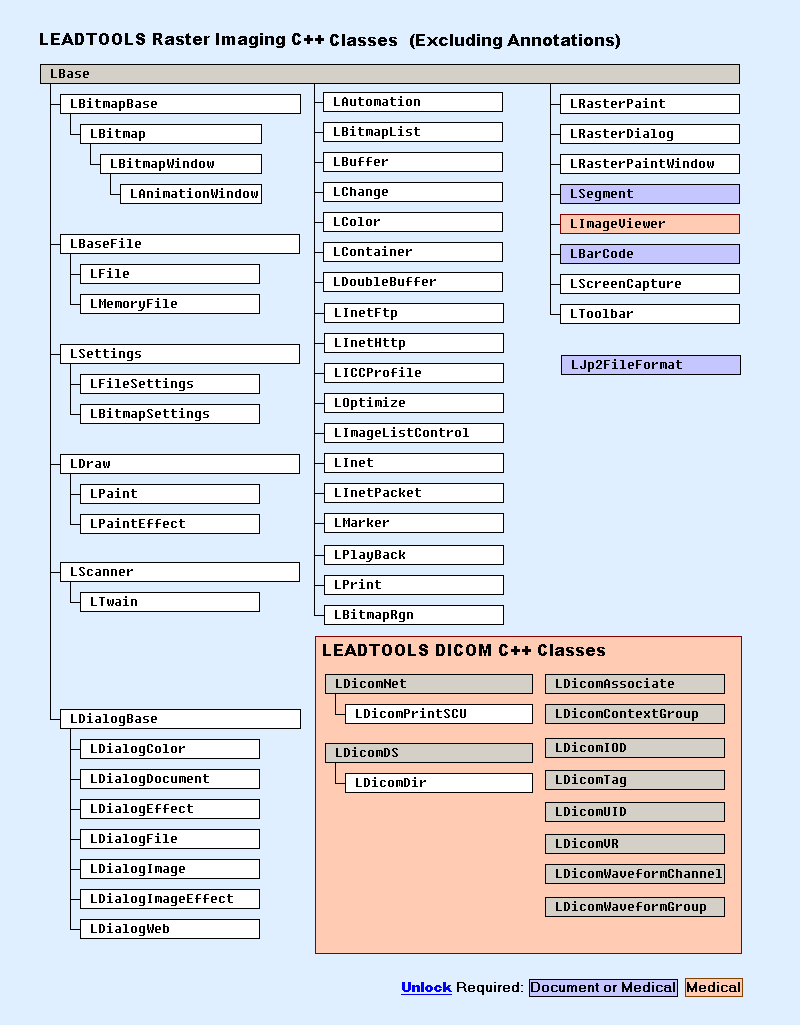Open the LDicomPrintSCU class box
This screenshot has height=1025, width=800.
439,714
